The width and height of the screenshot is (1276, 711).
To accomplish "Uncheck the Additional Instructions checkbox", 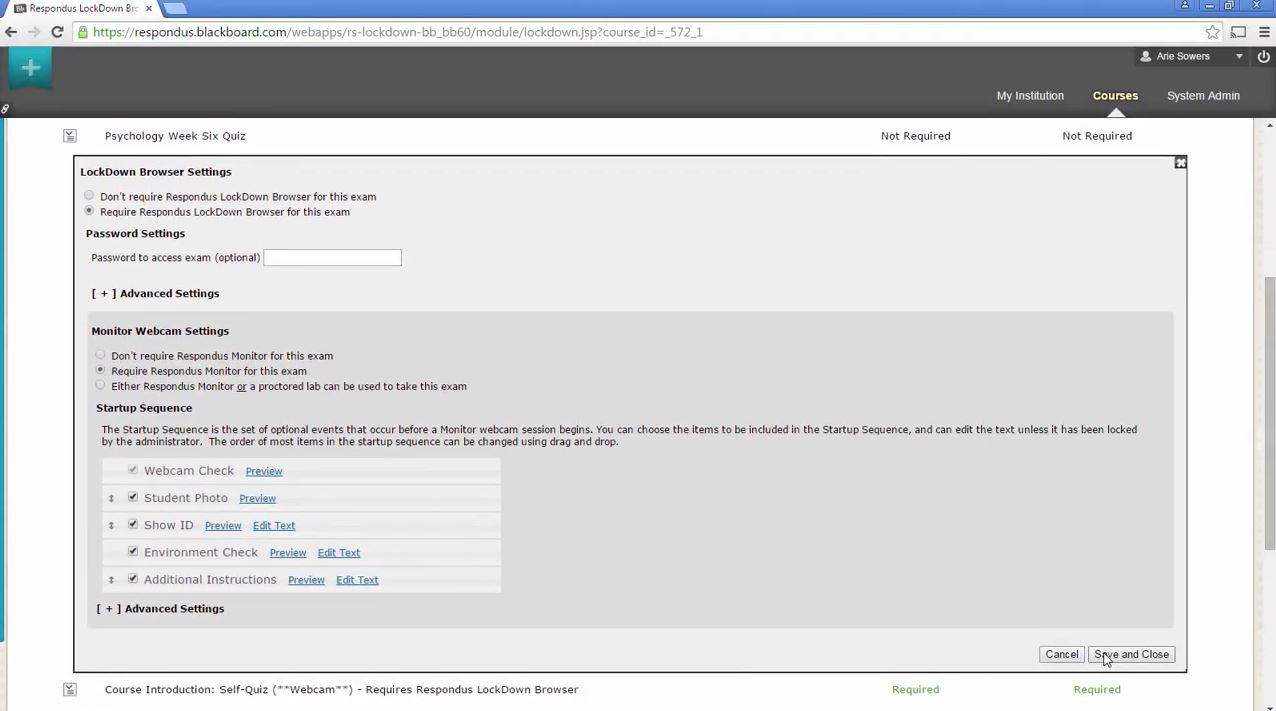I will click(133, 578).
